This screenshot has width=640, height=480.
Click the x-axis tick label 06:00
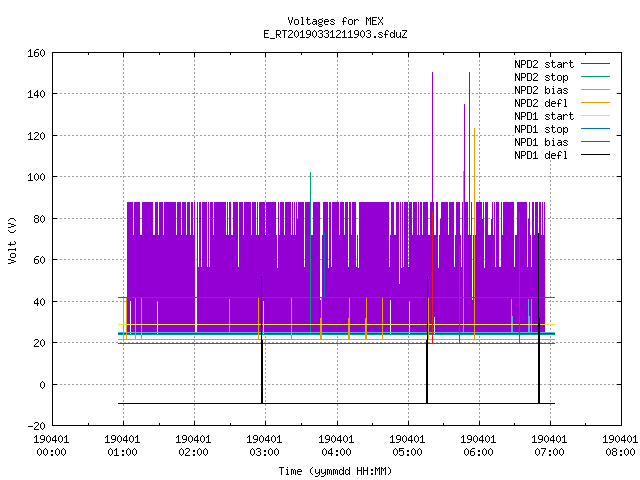pyautogui.click(x=478, y=452)
